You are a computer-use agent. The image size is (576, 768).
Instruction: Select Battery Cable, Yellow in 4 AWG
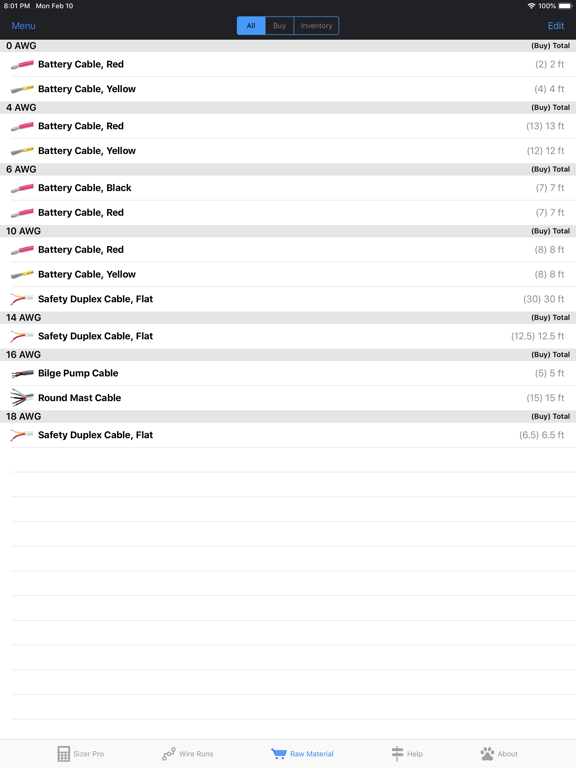[288, 151]
